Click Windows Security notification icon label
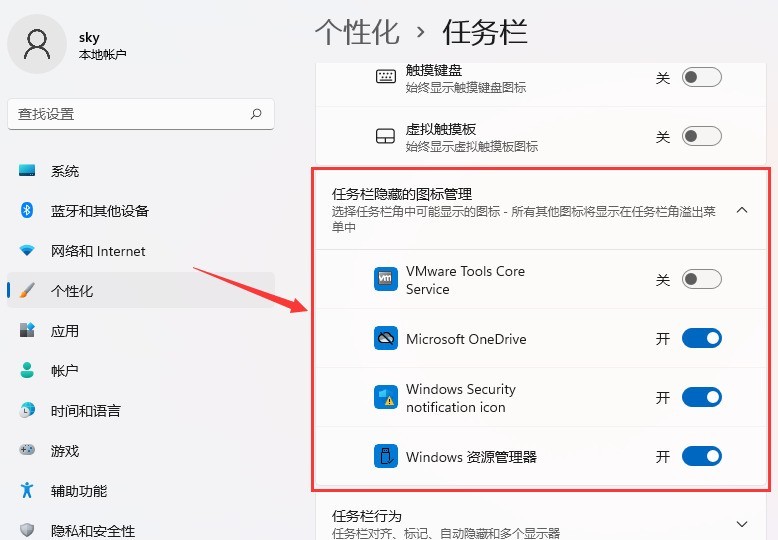778x540 pixels. (x=461, y=398)
